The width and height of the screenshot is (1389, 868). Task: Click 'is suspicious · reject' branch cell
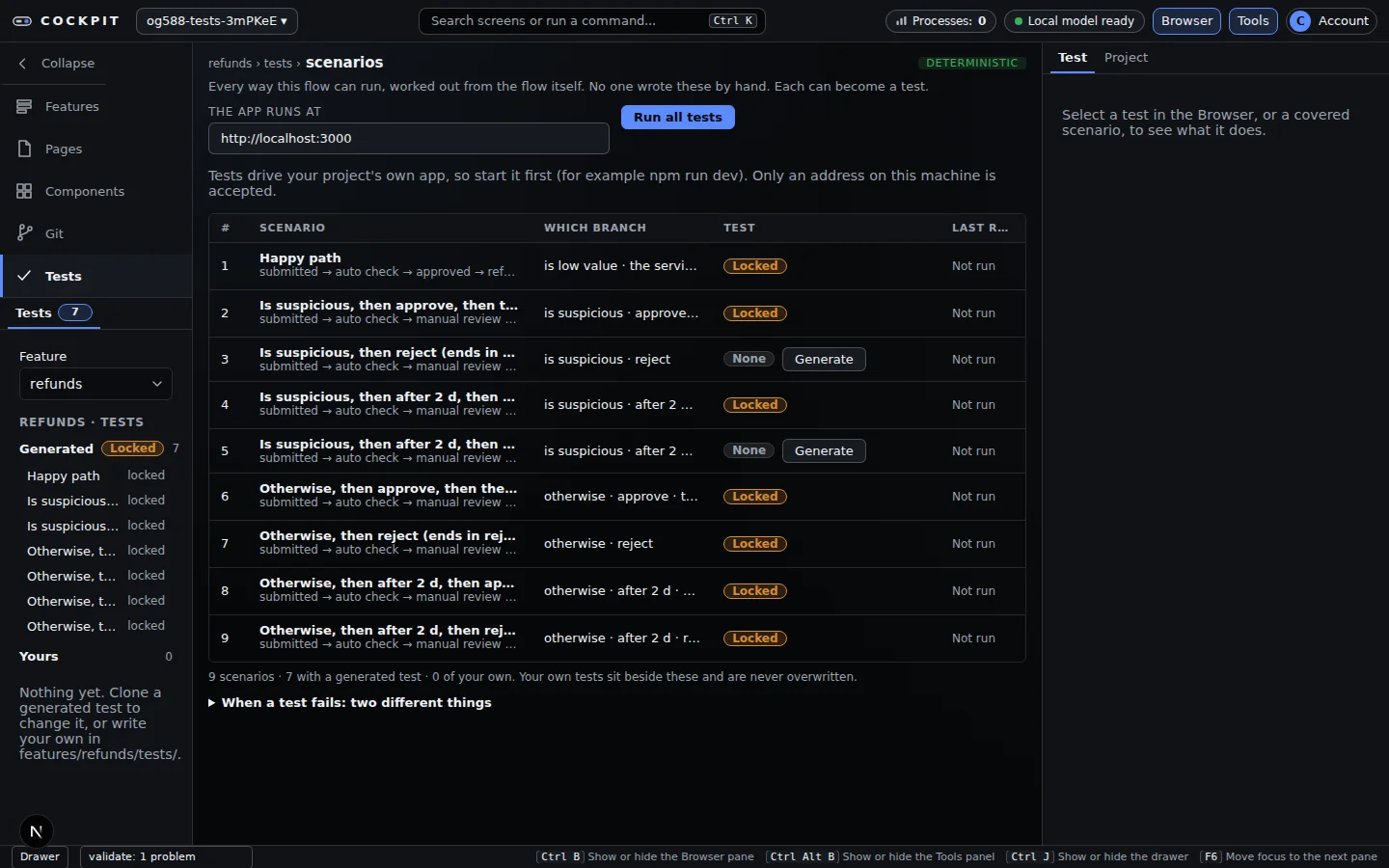[x=607, y=359]
